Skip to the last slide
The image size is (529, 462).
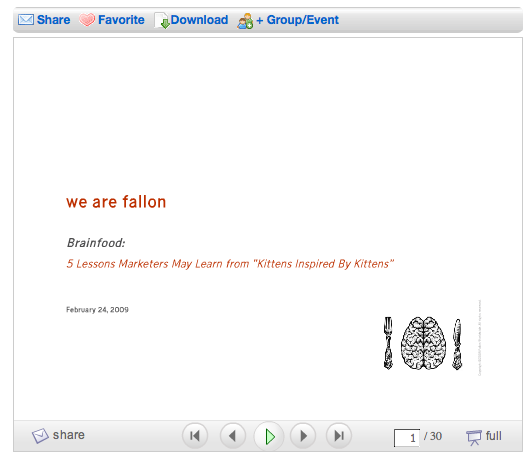pyautogui.click(x=339, y=436)
